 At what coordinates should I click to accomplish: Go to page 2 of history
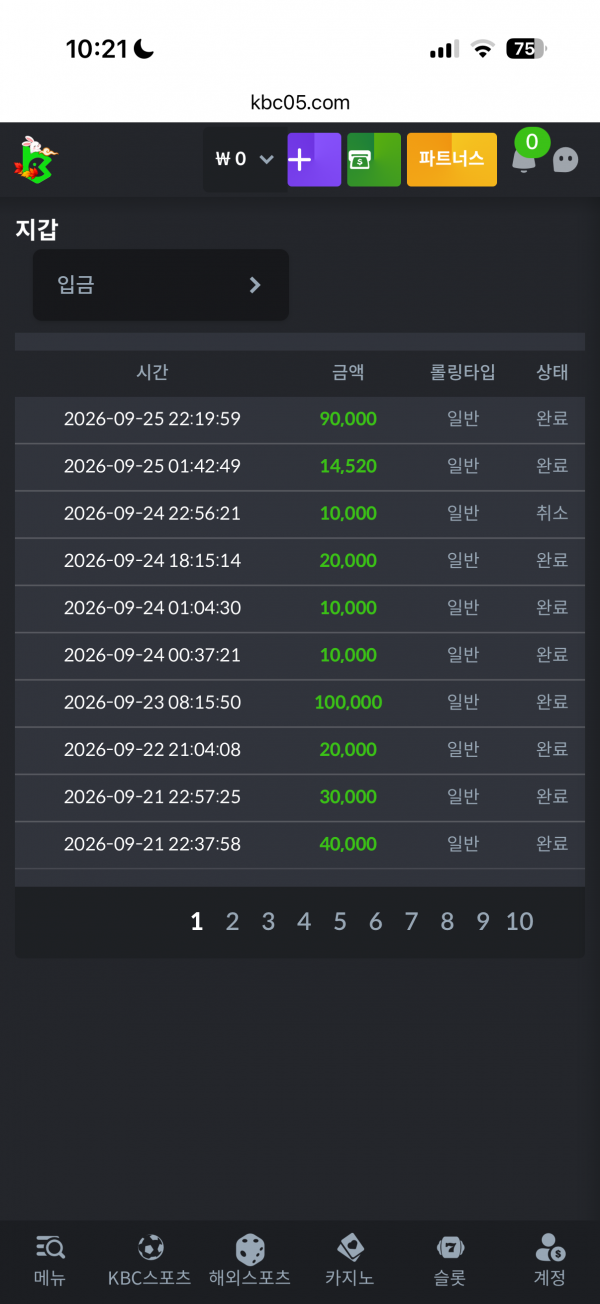[x=232, y=922]
